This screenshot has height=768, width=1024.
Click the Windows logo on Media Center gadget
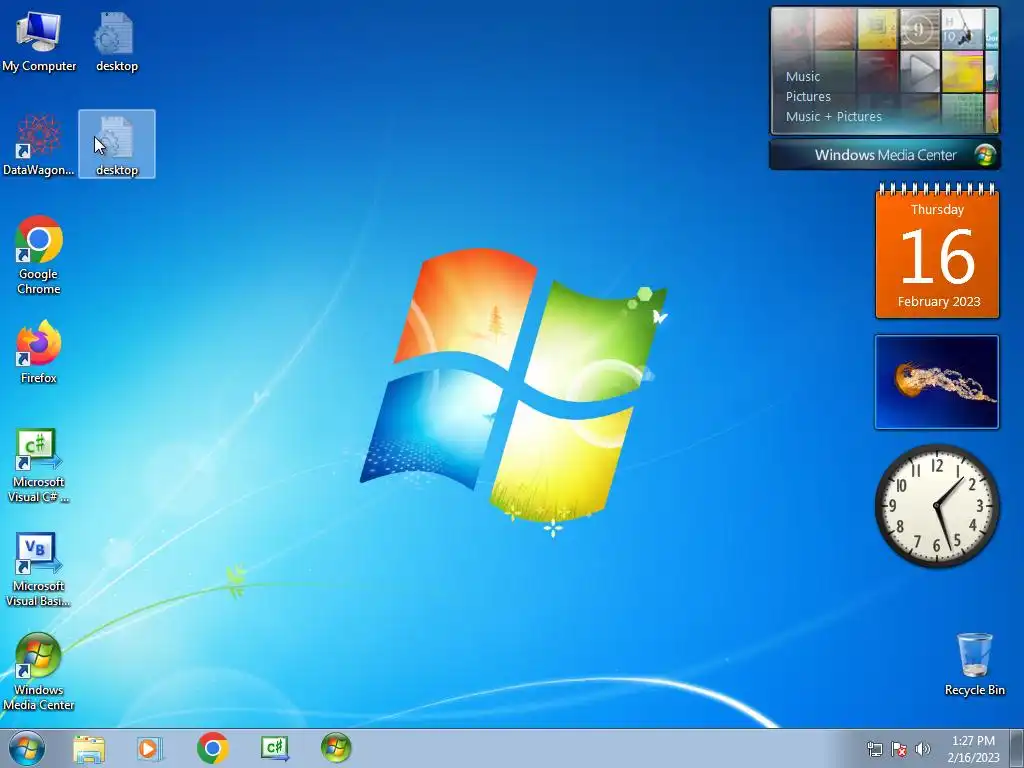[x=985, y=155]
